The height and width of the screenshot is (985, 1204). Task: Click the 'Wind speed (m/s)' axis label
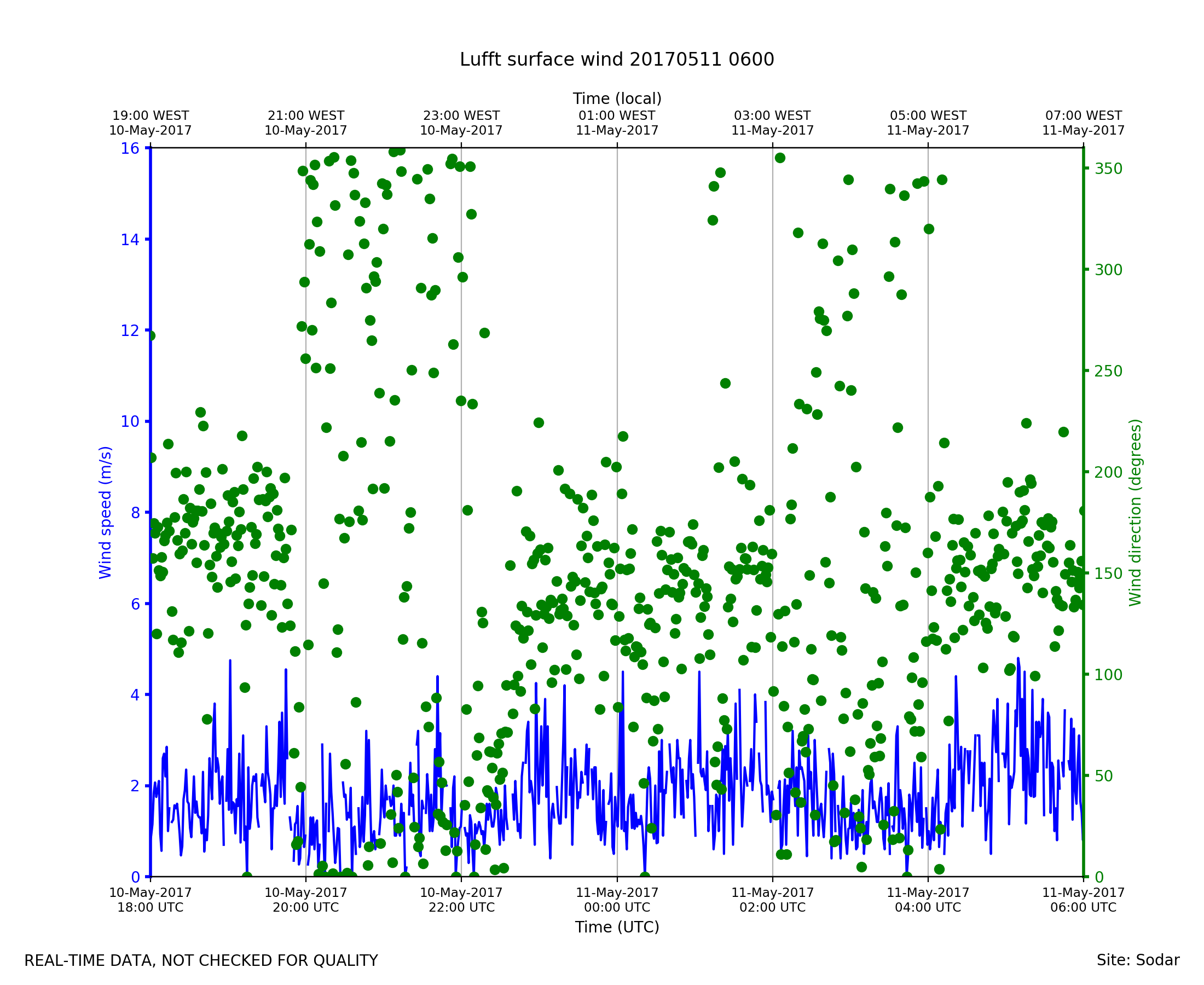[x=106, y=513]
